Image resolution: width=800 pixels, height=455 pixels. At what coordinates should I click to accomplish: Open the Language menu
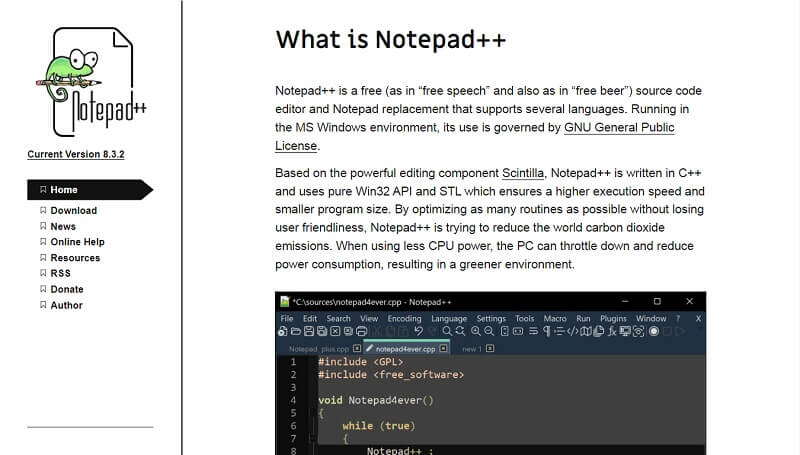(x=449, y=318)
